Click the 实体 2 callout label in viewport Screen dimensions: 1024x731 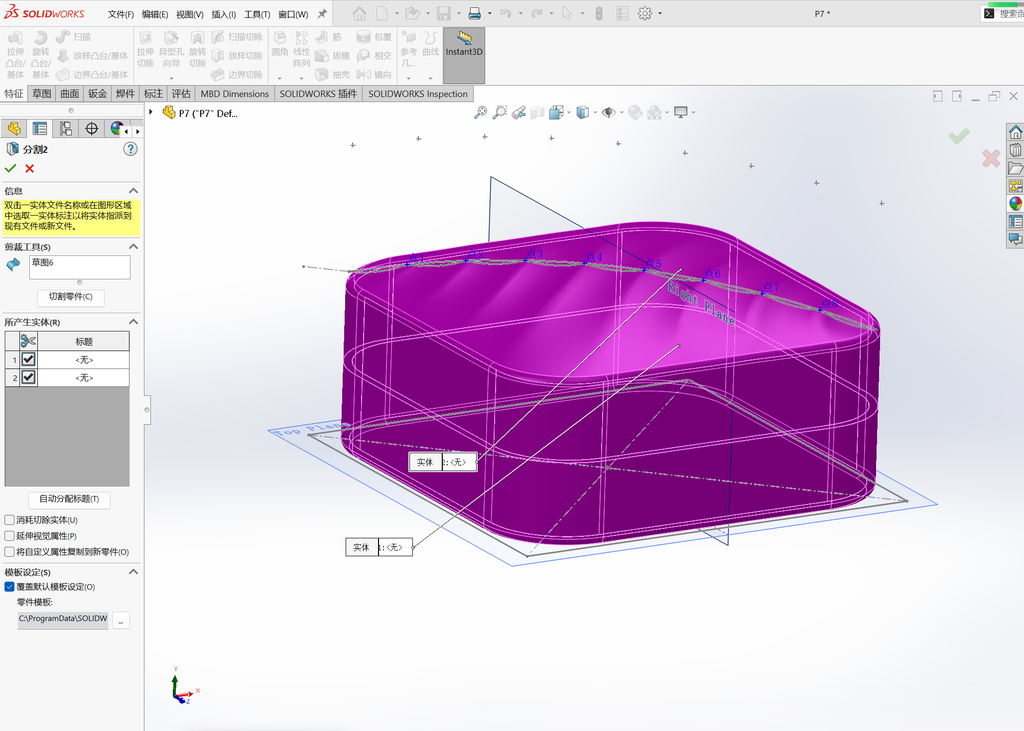[x=442, y=462]
